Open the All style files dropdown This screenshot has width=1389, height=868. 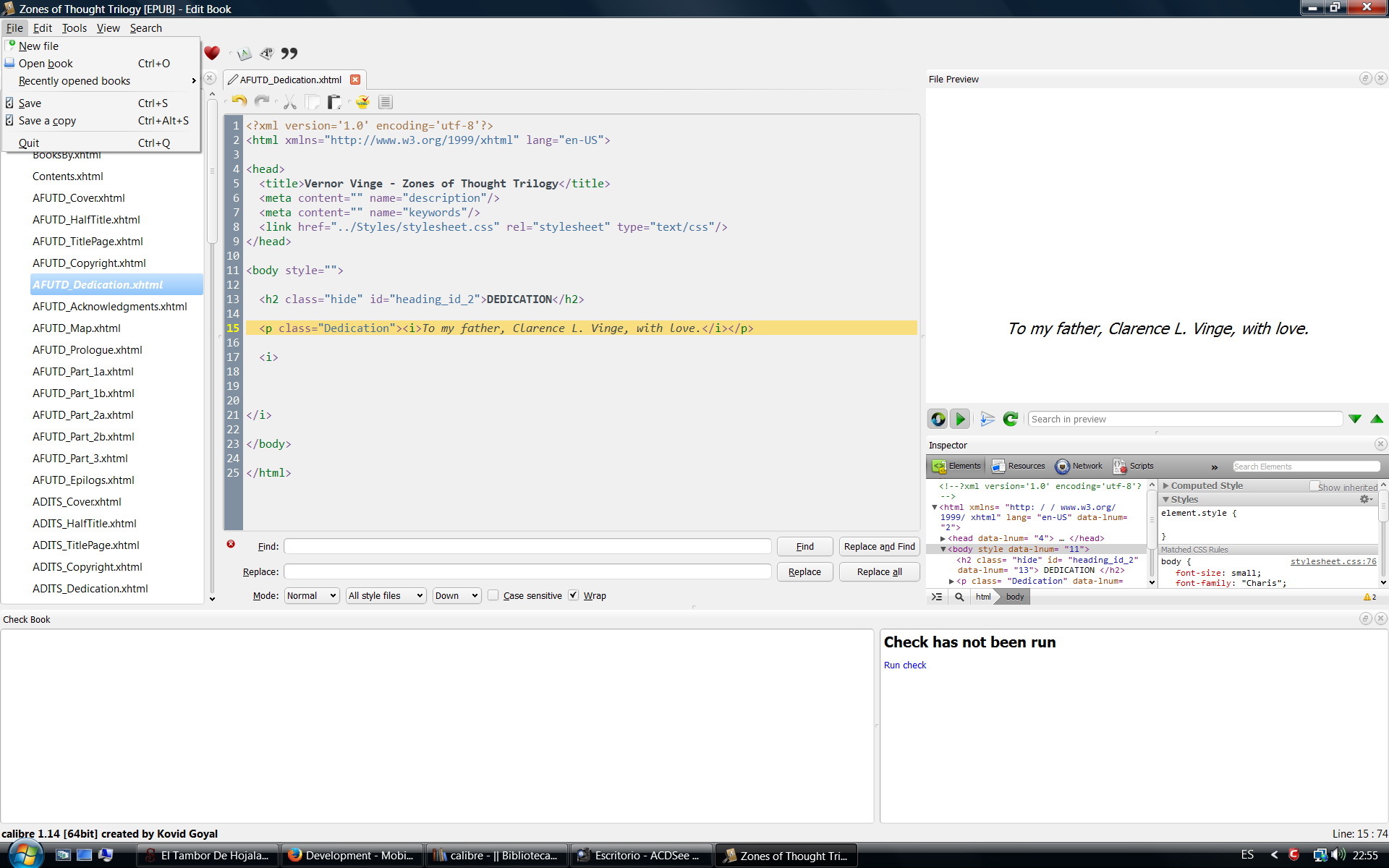(x=386, y=595)
